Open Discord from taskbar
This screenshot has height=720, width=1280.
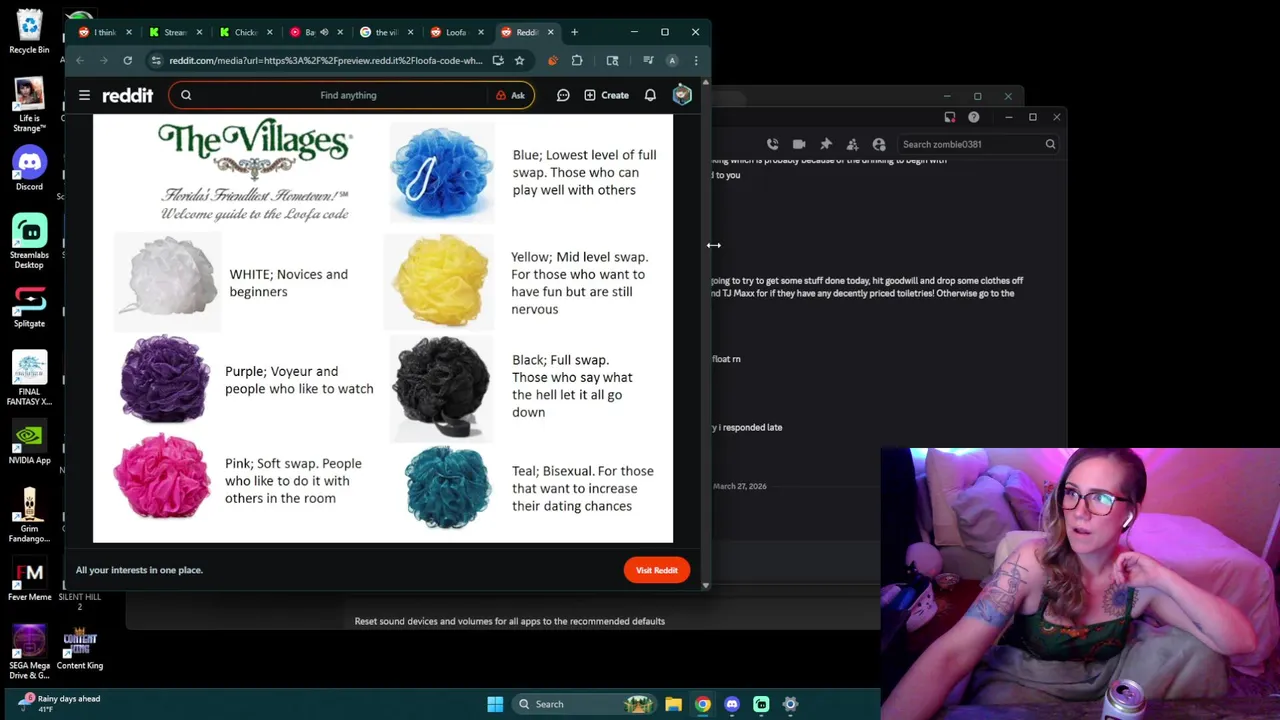[732, 704]
